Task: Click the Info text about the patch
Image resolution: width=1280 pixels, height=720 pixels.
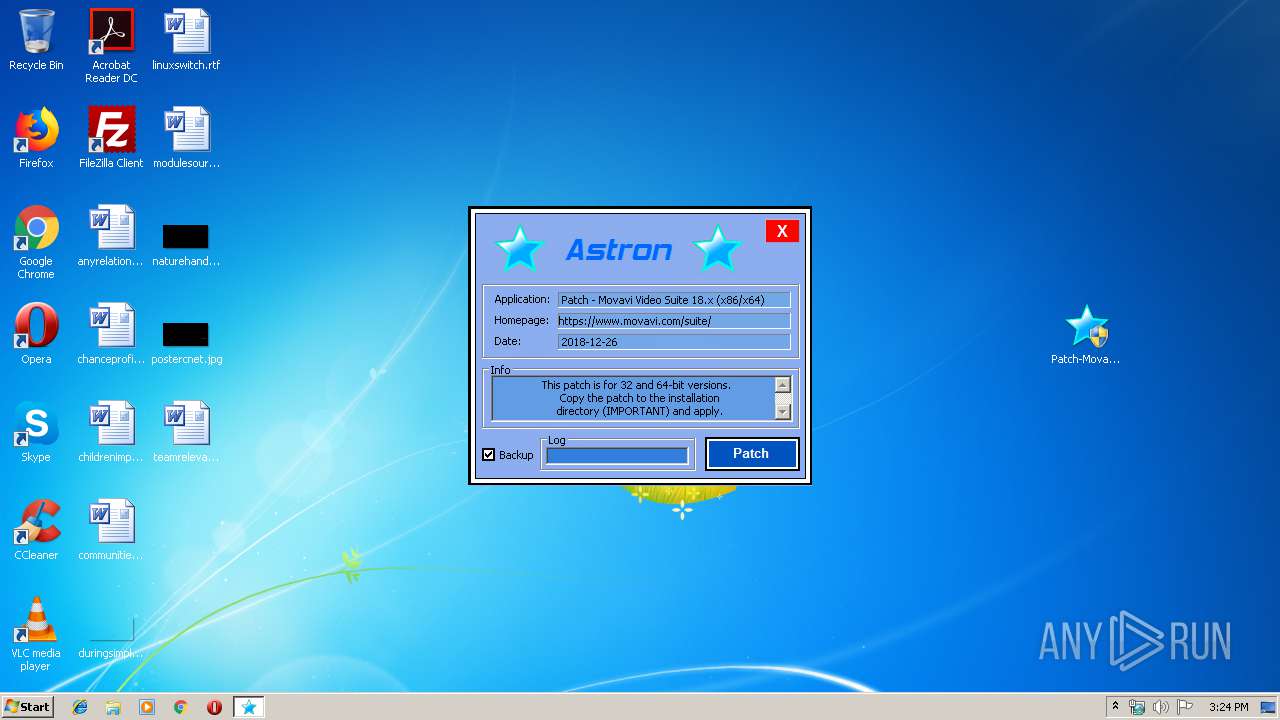Action: 636,398
